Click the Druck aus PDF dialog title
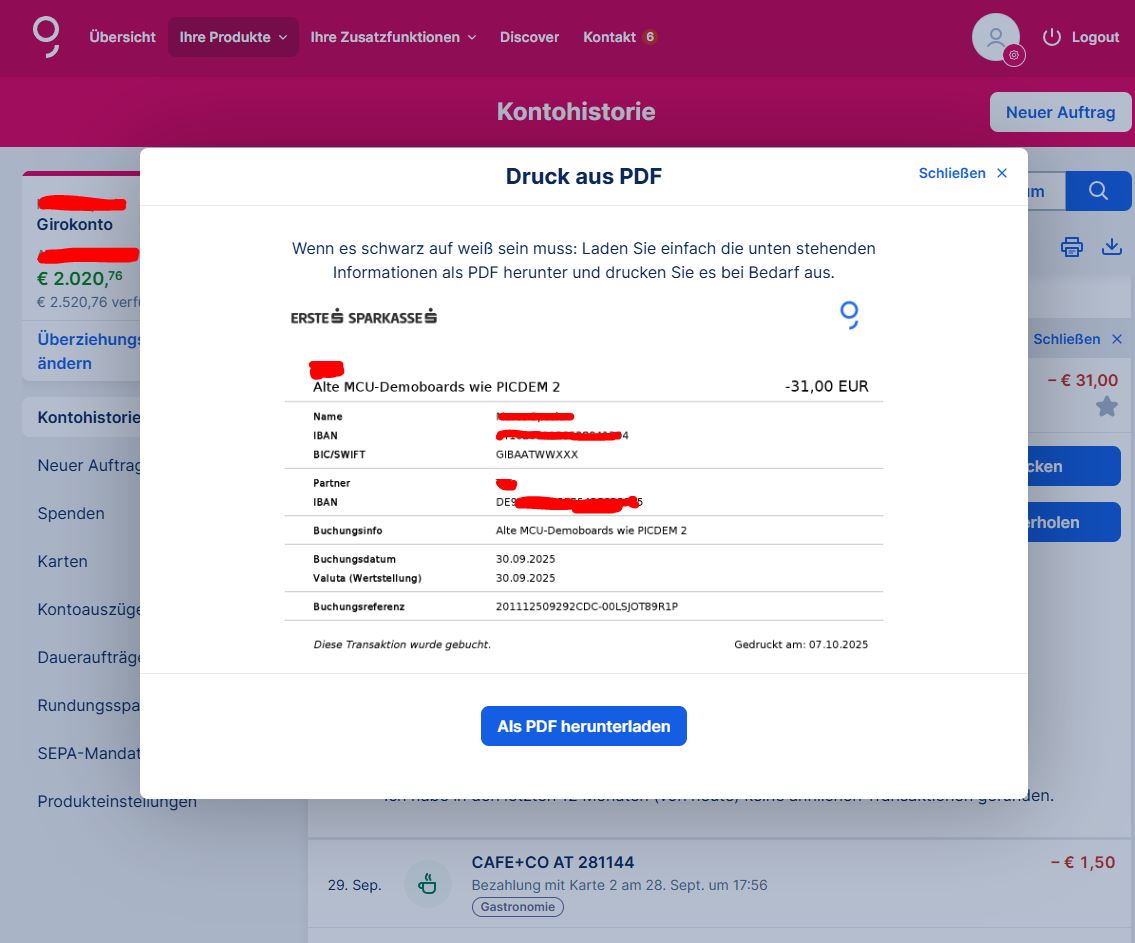Image resolution: width=1135 pixels, height=943 pixels. tap(583, 176)
